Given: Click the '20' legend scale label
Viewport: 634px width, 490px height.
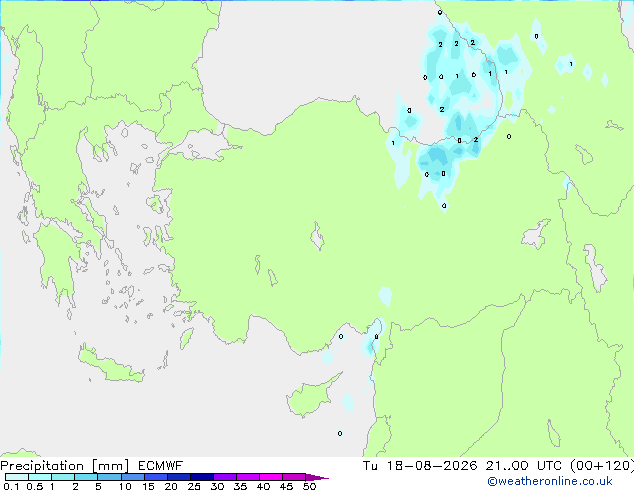Looking at the screenshot, I should pos(171,486).
